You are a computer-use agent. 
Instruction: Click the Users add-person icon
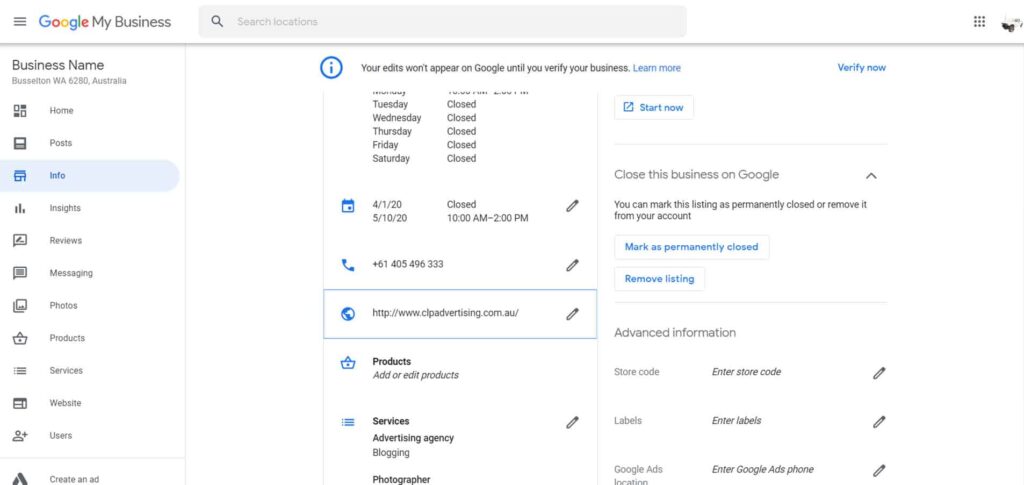coord(20,435)
